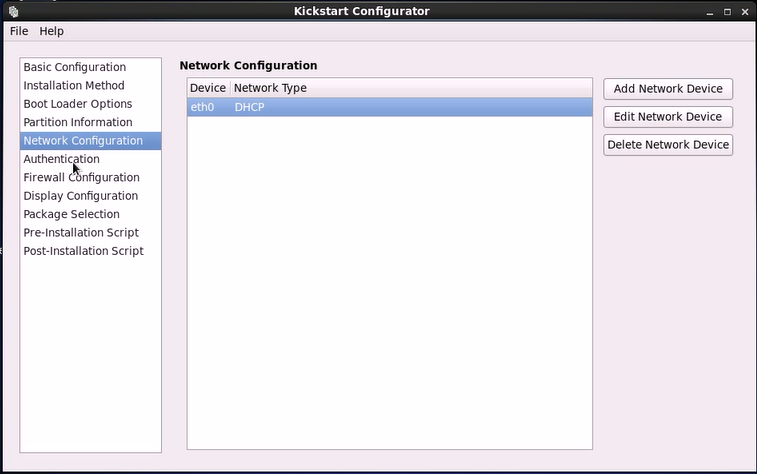Sort by Network Type column header
757x474 pixels.
tap(411, 88)
